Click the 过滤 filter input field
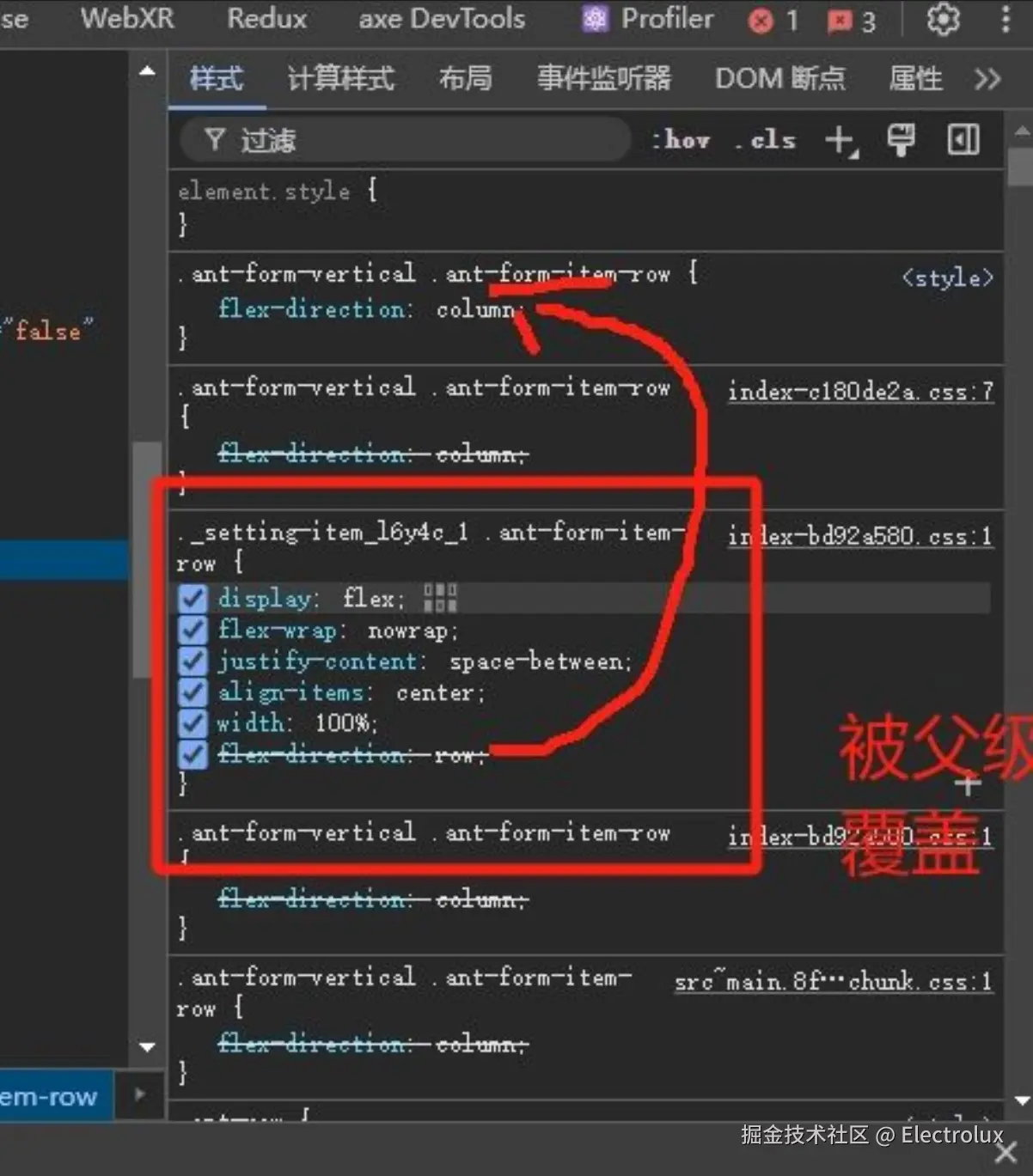Screen dimensions: 1033x1176 pyautogui.click(x=405, y=140)
